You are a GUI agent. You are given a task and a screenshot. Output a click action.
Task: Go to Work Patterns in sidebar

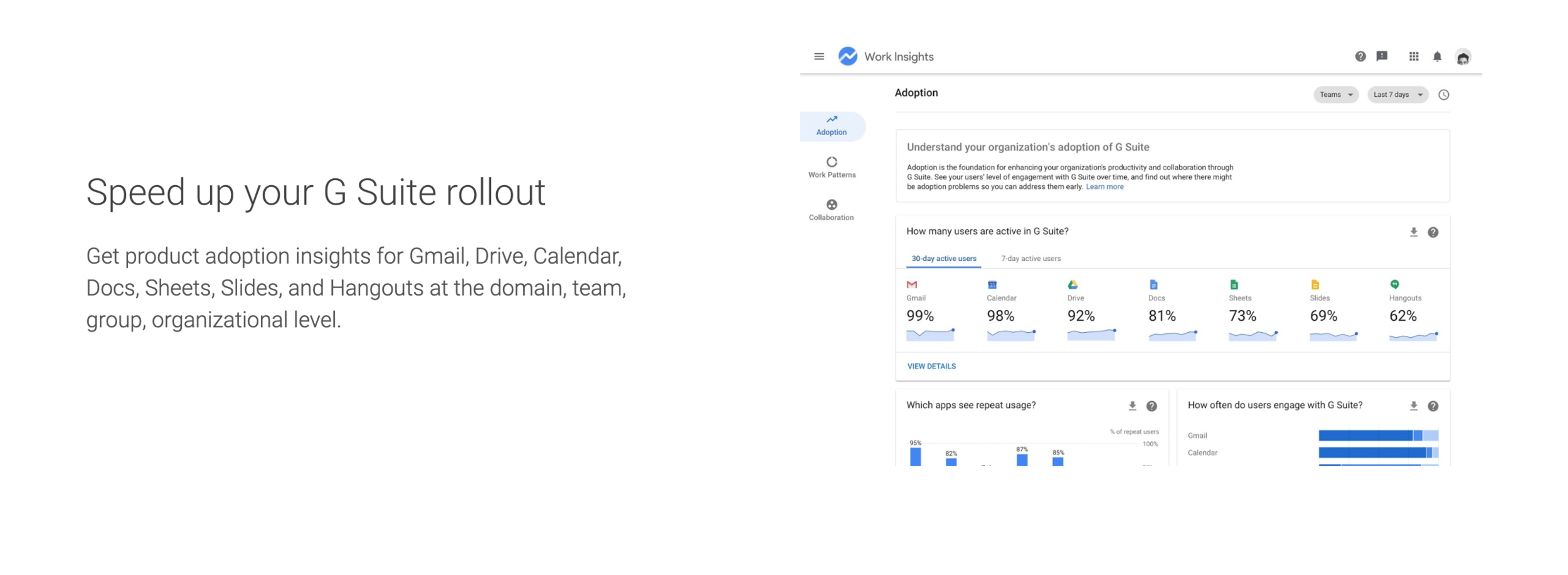click(832, 168)
